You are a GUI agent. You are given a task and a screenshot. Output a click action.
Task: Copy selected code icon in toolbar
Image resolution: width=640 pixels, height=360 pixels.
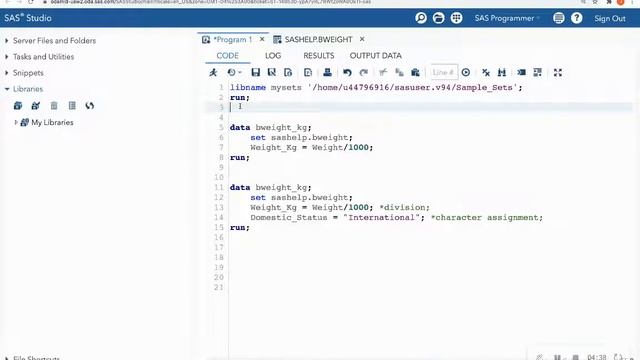(x=399, y=73)
